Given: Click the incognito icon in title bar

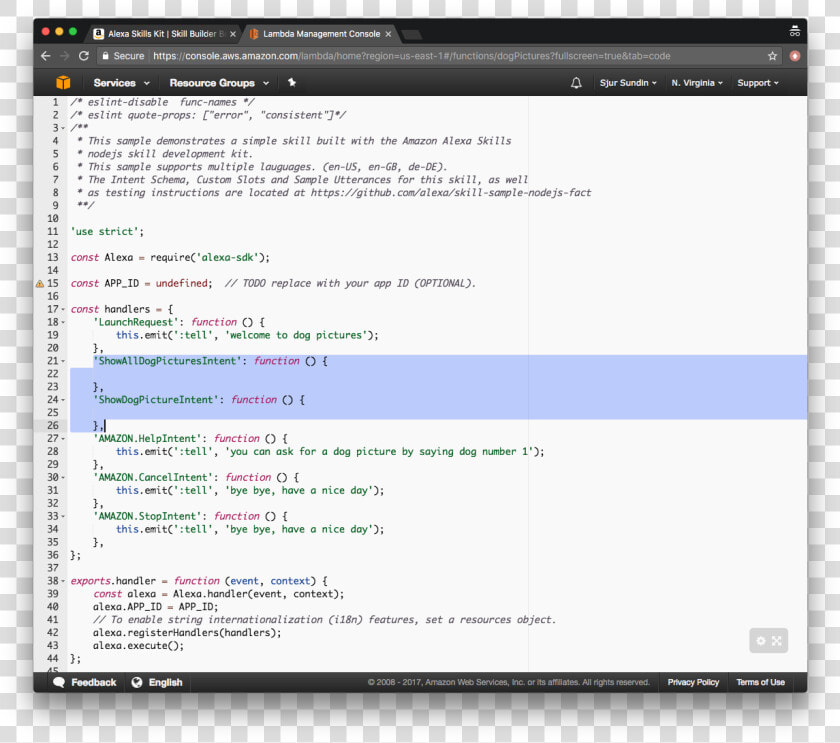Looking at the screenshot, I should [794, 31].
